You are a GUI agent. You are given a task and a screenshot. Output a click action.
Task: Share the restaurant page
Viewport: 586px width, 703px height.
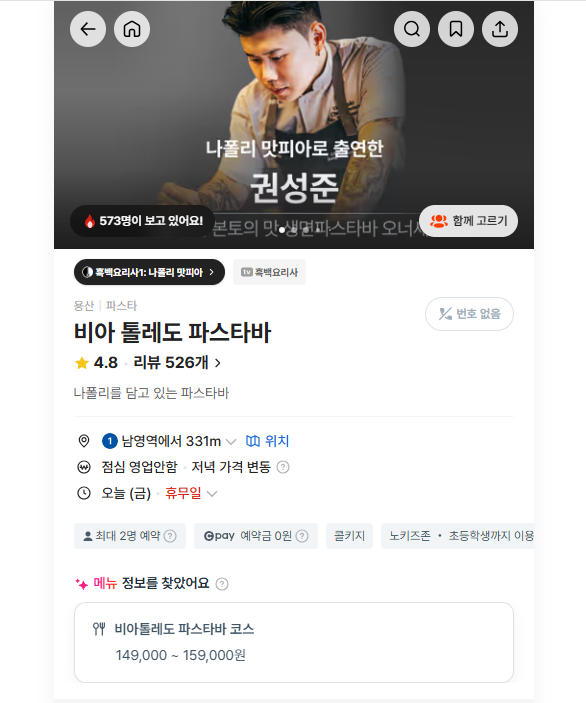click(499, 29)
